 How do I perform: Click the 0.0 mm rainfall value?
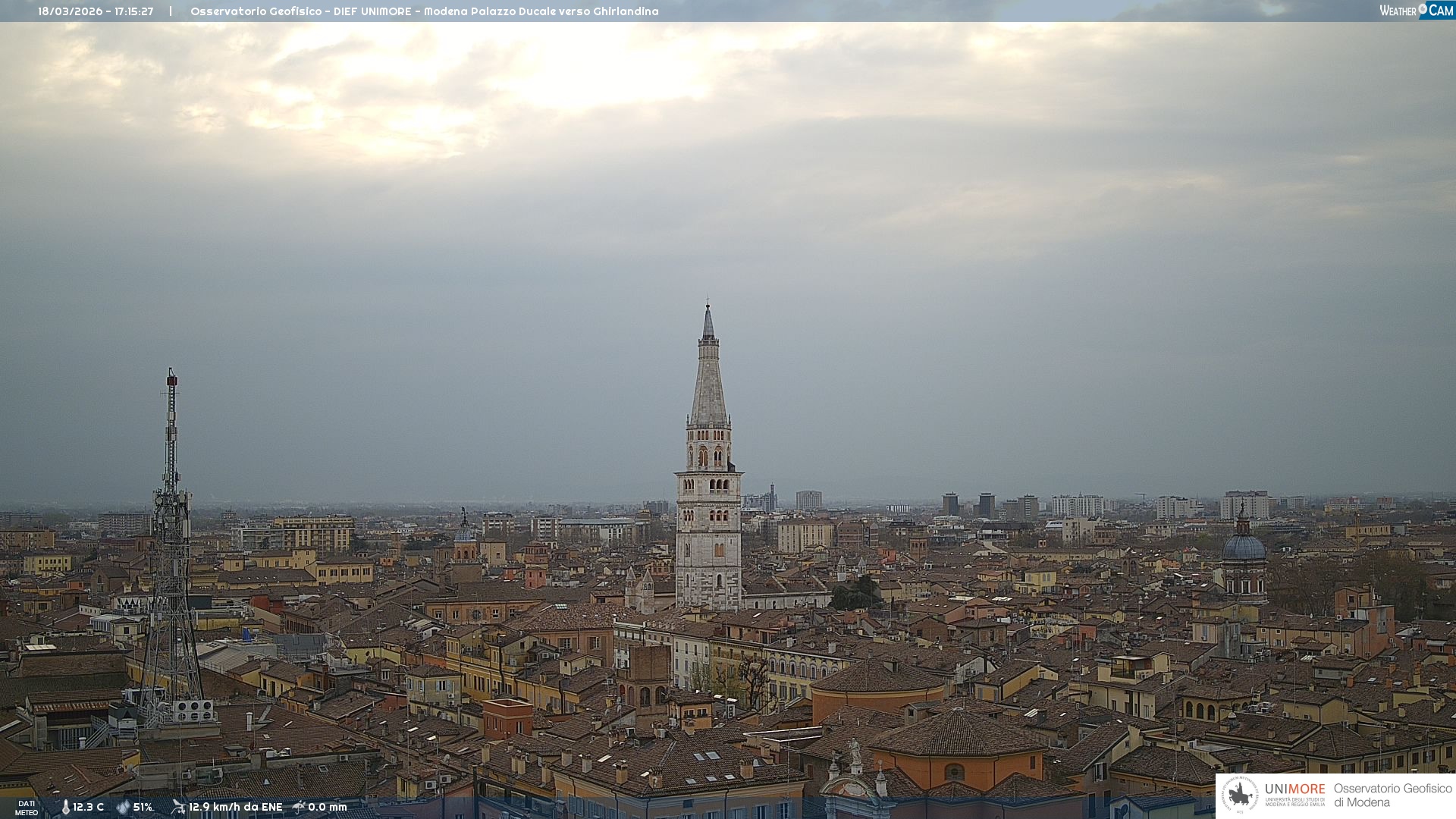pyautogui.click(x=327, y=807)
